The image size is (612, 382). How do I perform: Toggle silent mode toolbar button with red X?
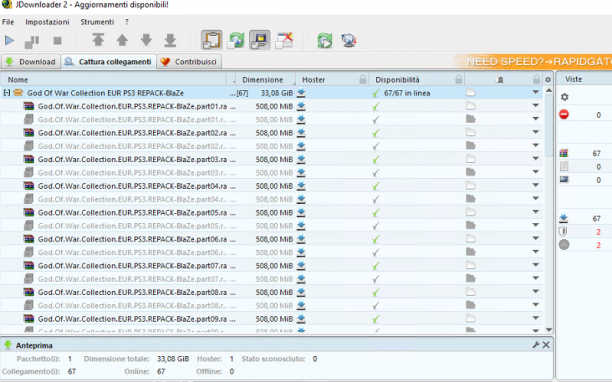click(284, 40)
